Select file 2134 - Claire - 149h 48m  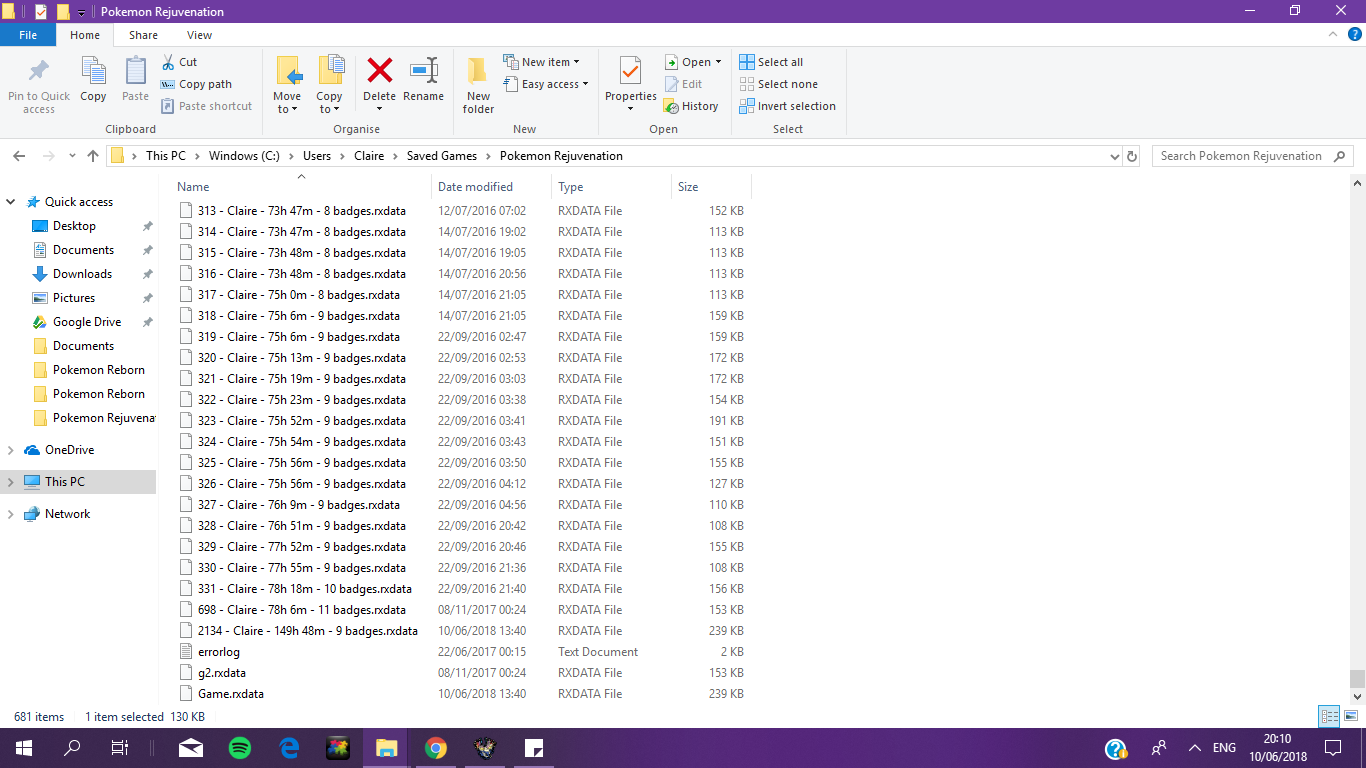tap(308, 631)
